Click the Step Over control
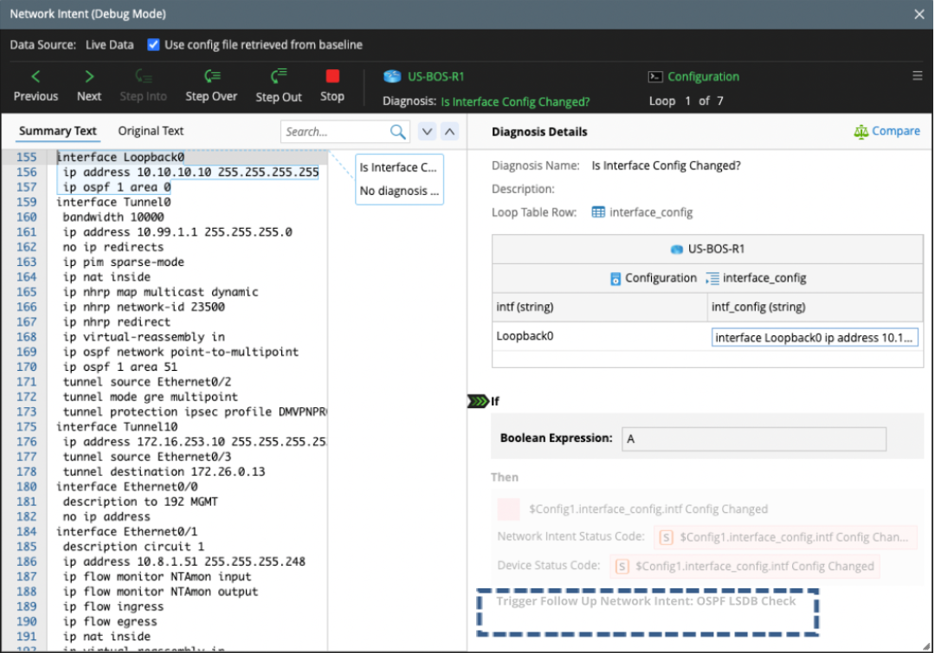This screenshot has height=653, width=934. point(211,86)
